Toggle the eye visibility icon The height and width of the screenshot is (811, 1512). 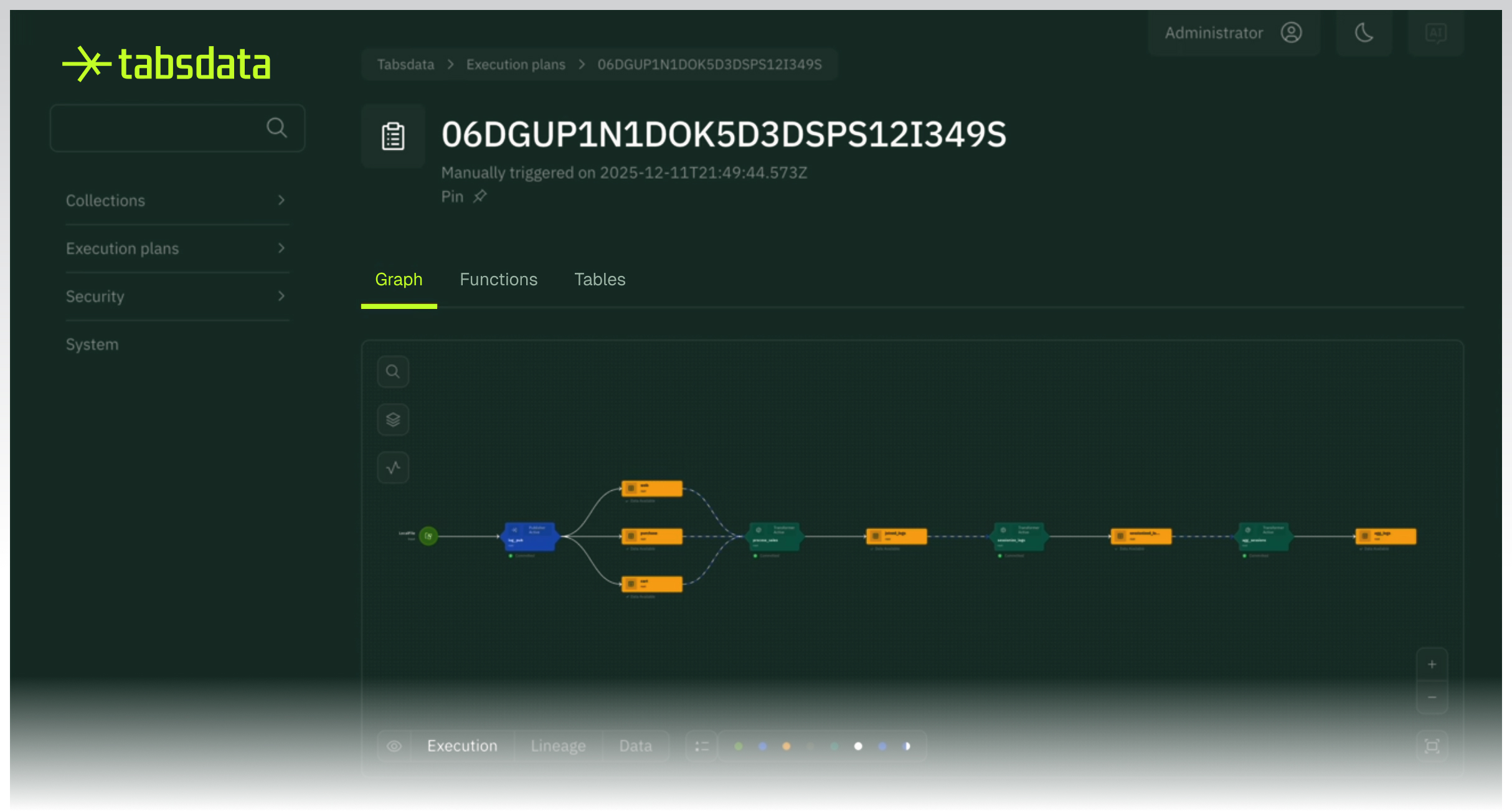point(394,746)
